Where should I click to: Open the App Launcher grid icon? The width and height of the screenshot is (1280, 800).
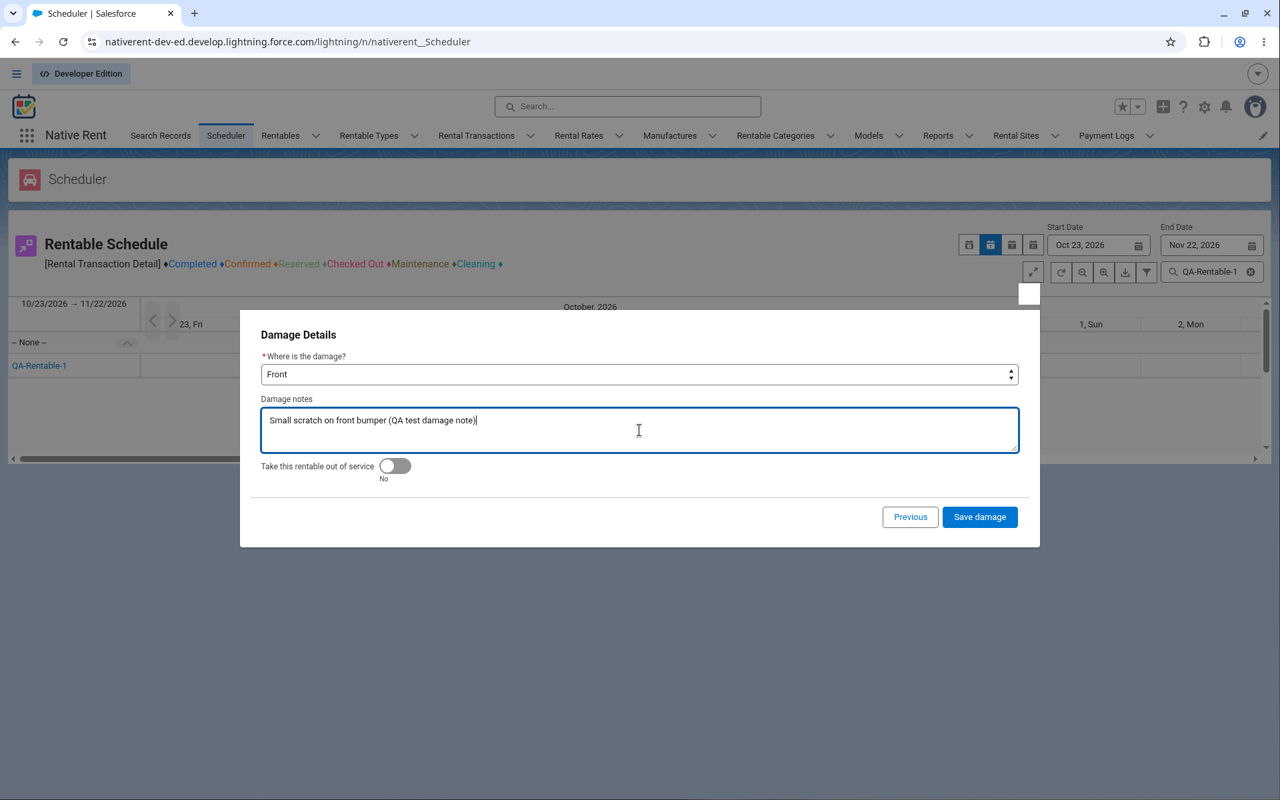pos(27,136)
